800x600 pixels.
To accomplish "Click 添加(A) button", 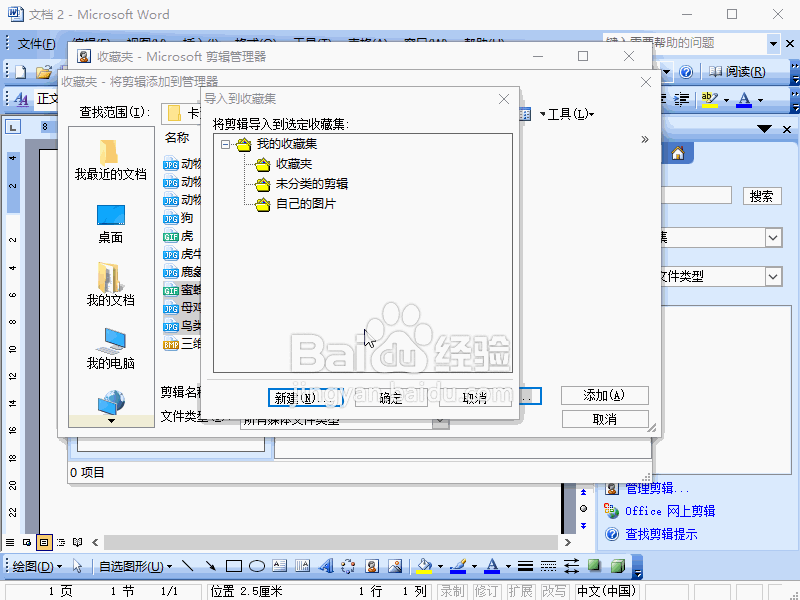I will [605, 395].
